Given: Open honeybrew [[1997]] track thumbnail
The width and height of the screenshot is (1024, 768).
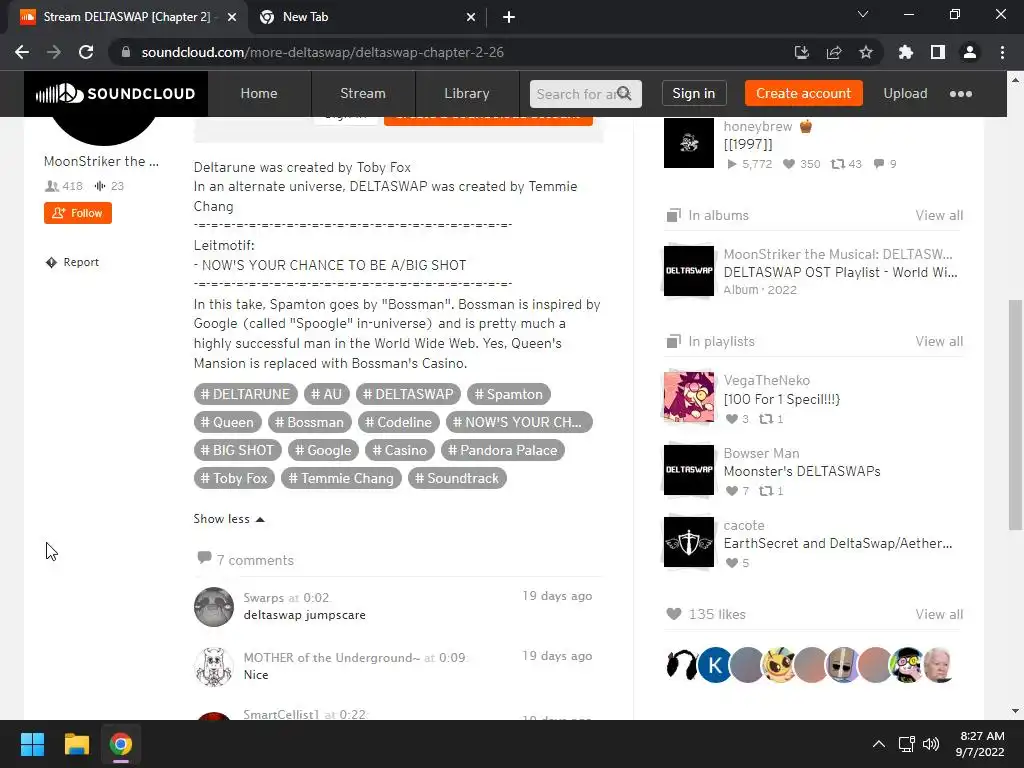Looking at the screenshot, I should pos(689,143).
